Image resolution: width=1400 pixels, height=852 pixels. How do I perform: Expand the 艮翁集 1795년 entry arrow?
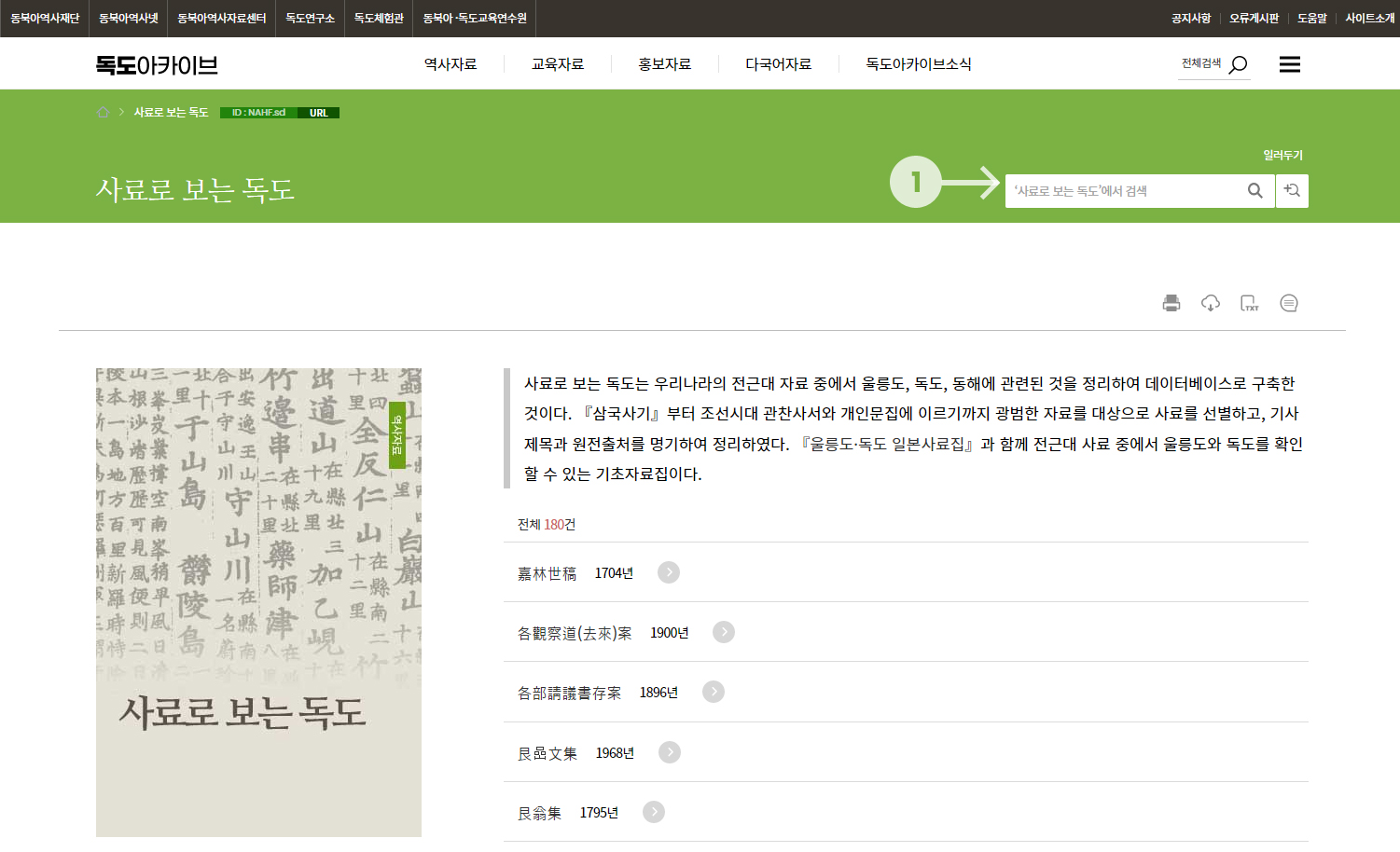coord(653,812)
